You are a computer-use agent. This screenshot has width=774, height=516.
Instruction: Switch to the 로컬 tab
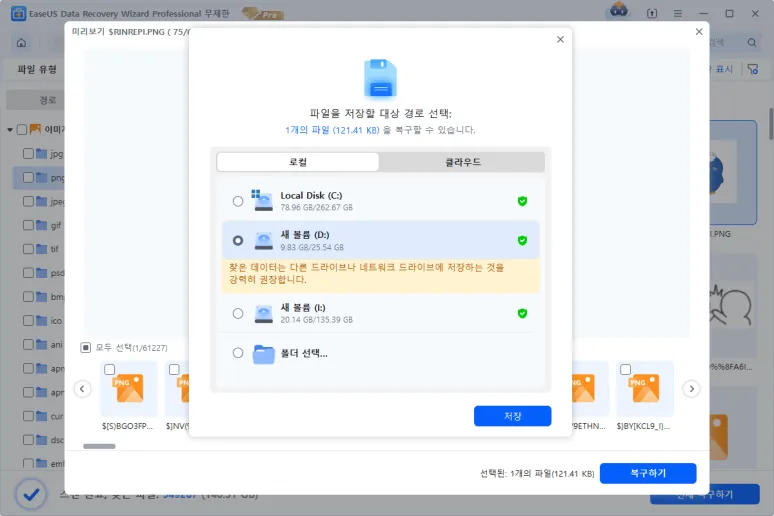(298, 162)
